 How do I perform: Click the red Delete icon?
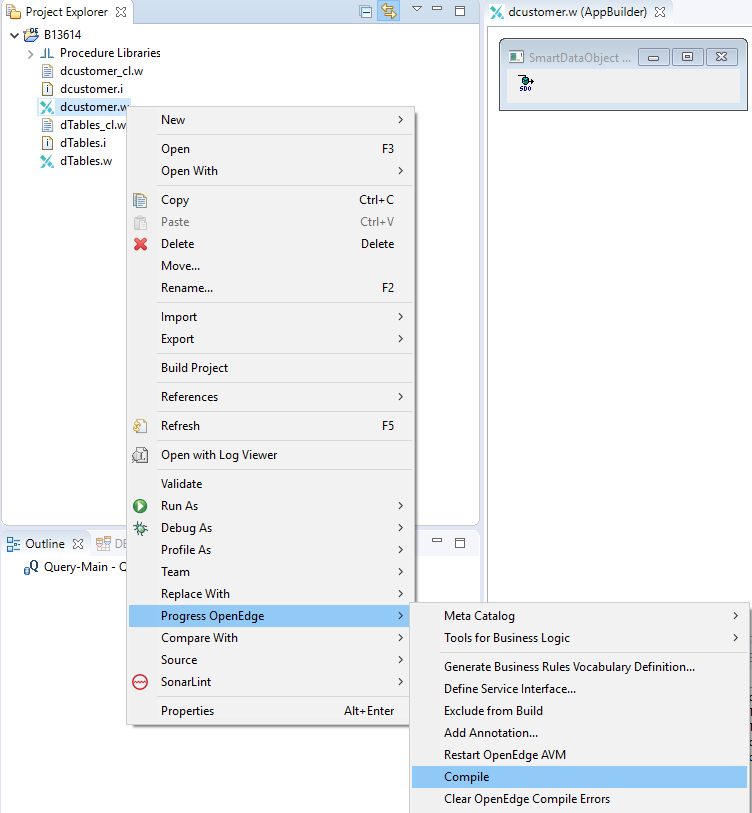pos(140,244)
